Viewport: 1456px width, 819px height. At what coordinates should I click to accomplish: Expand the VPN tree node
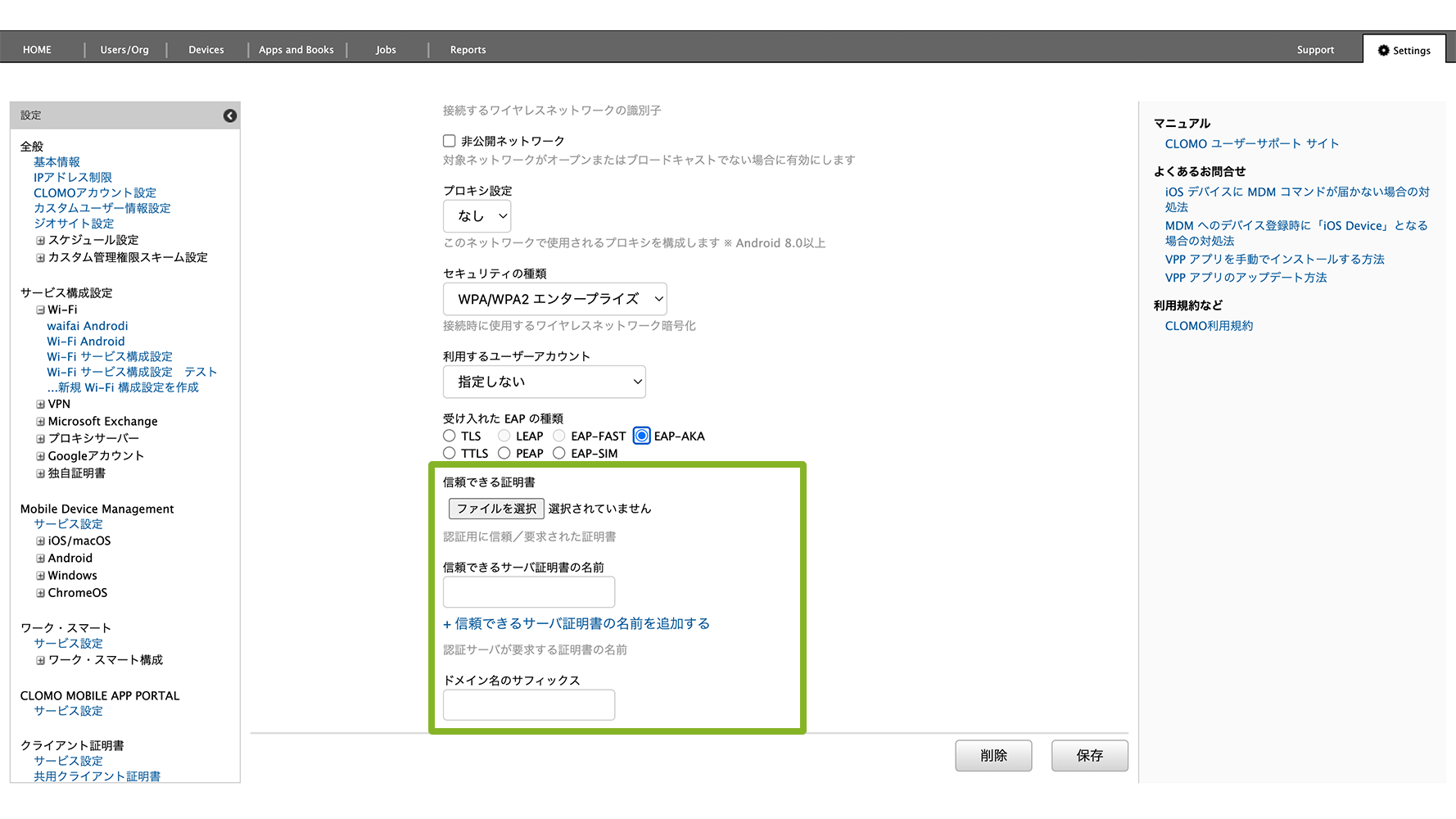click(40, 405)
